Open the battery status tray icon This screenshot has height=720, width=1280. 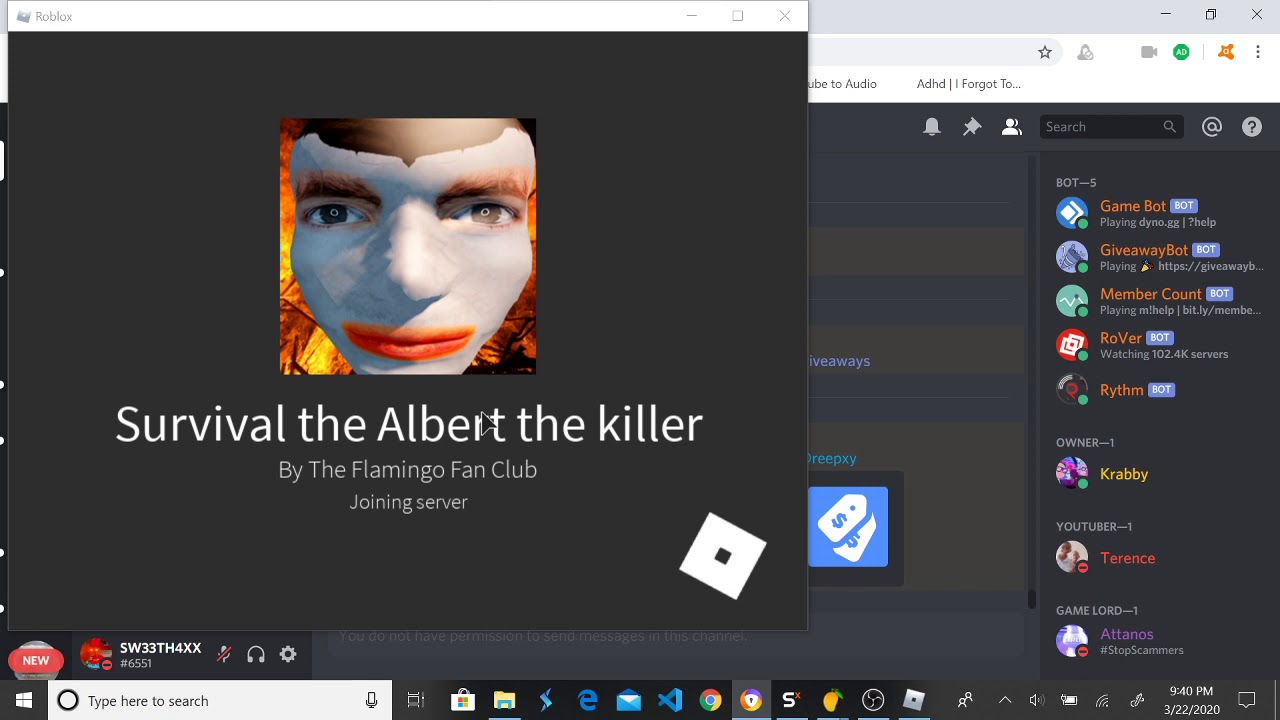click(1069, 701)
